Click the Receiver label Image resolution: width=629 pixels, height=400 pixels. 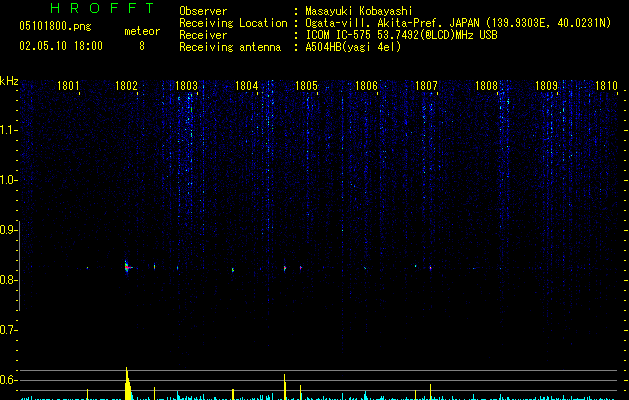203,35
